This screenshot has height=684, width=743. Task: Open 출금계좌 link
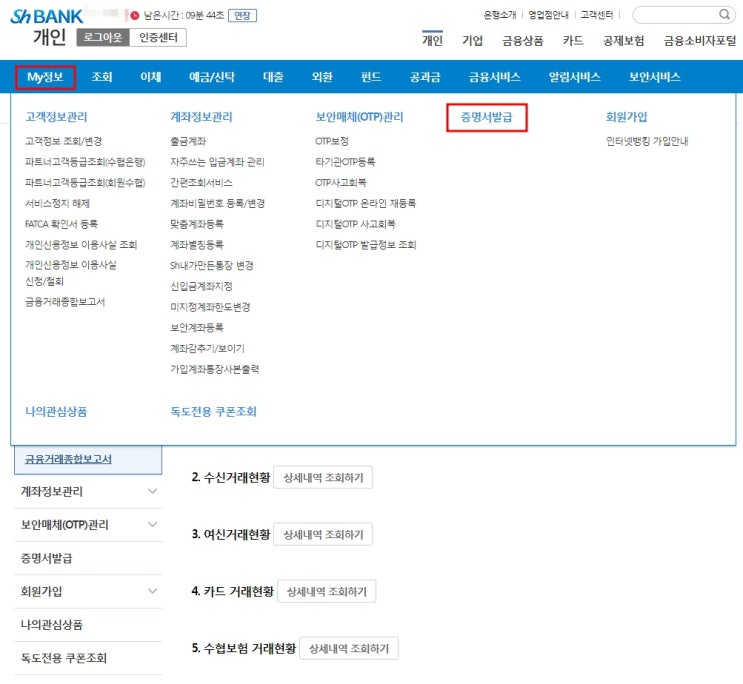click(188, 141)
